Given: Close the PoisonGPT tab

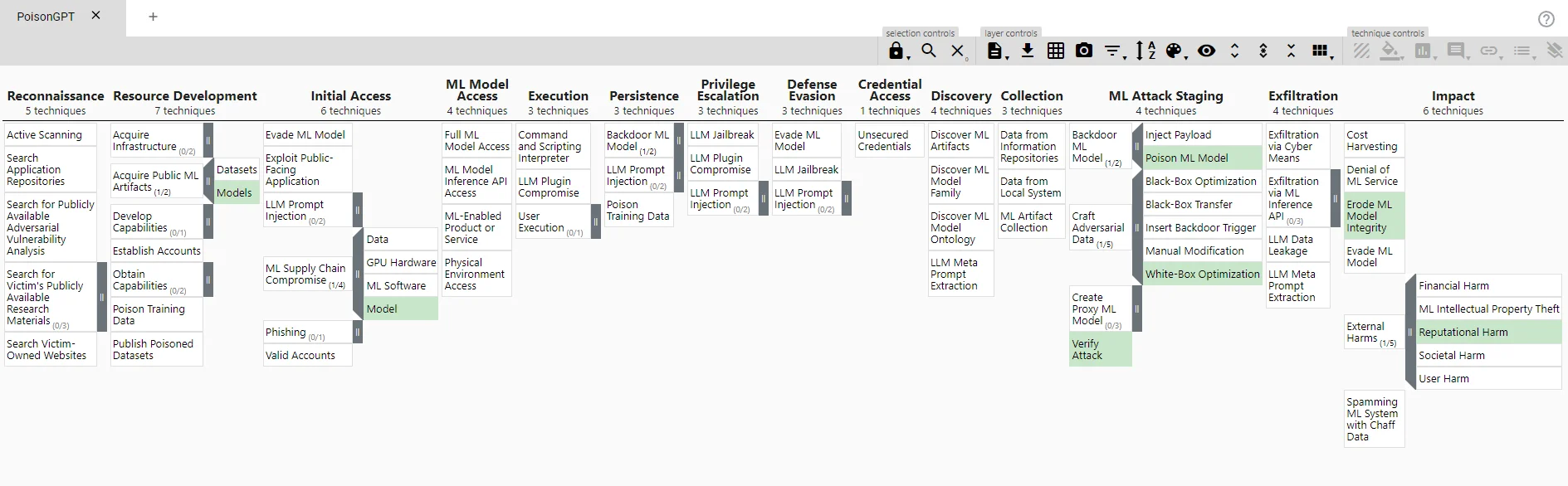Looking at the screenshot, I should [96, 16].
